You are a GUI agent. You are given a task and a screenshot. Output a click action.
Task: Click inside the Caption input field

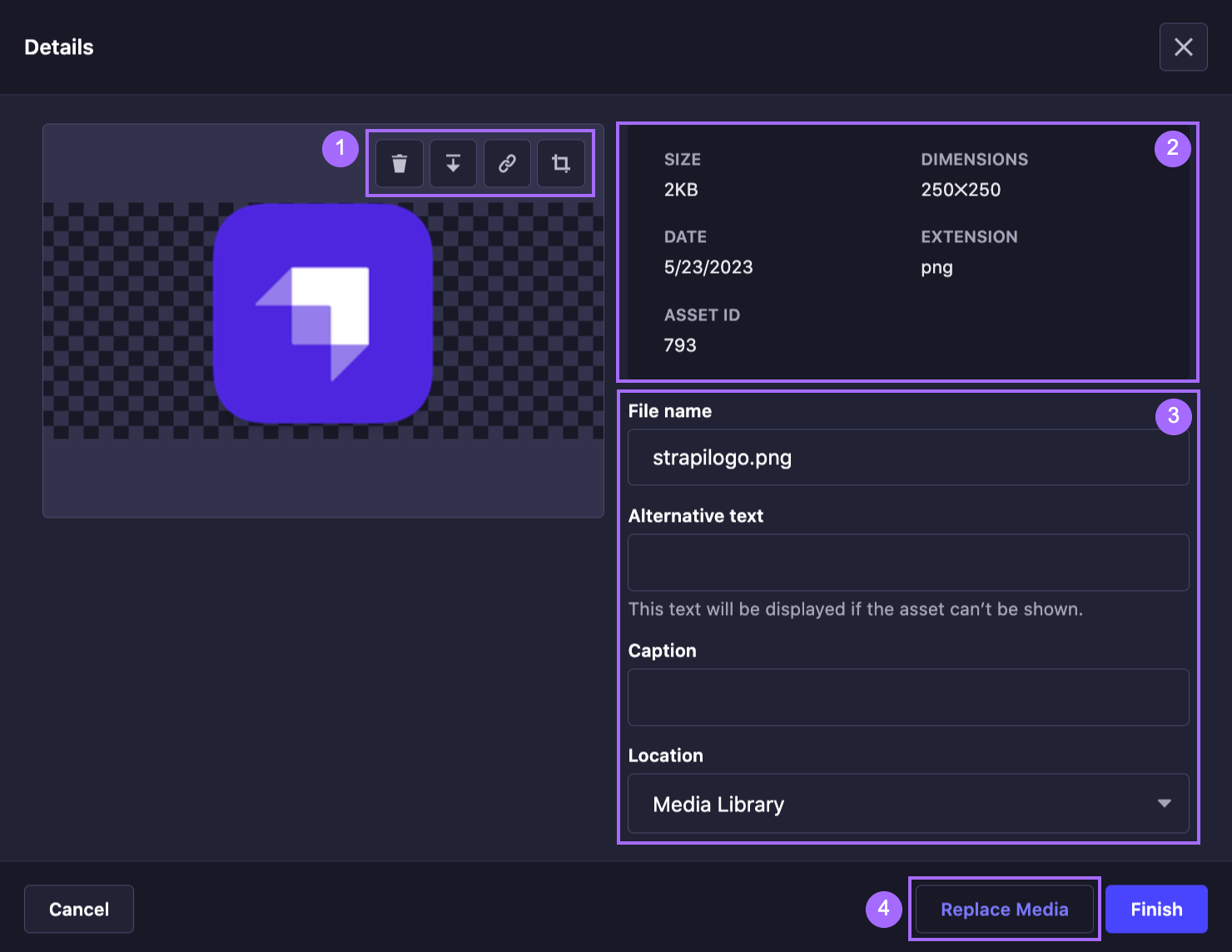click(x=908, y=697)
